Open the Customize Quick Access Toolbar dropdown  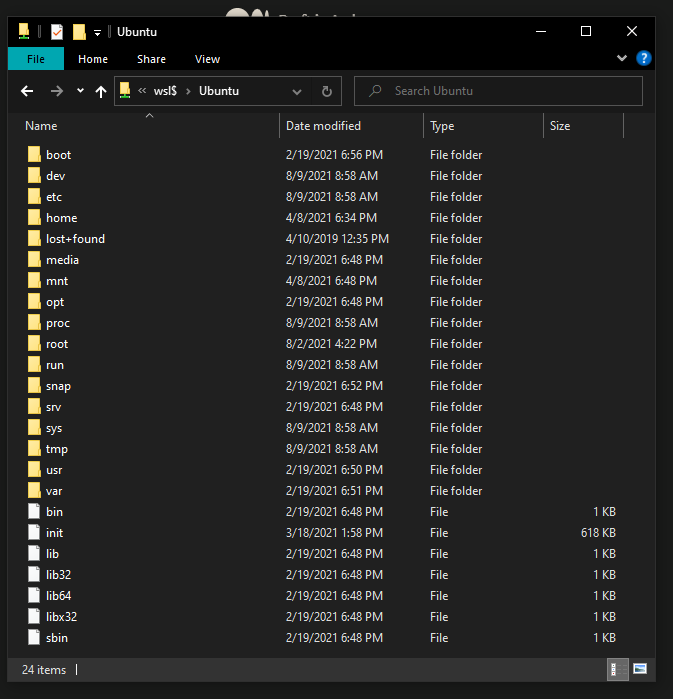(x=97, y=33)
